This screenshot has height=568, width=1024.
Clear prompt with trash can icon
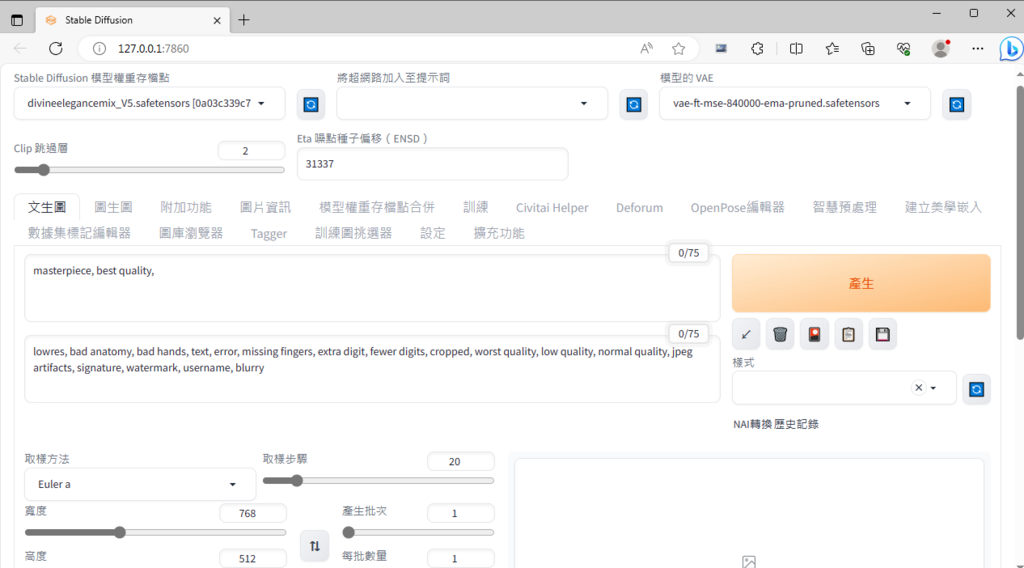pos(780,335)
